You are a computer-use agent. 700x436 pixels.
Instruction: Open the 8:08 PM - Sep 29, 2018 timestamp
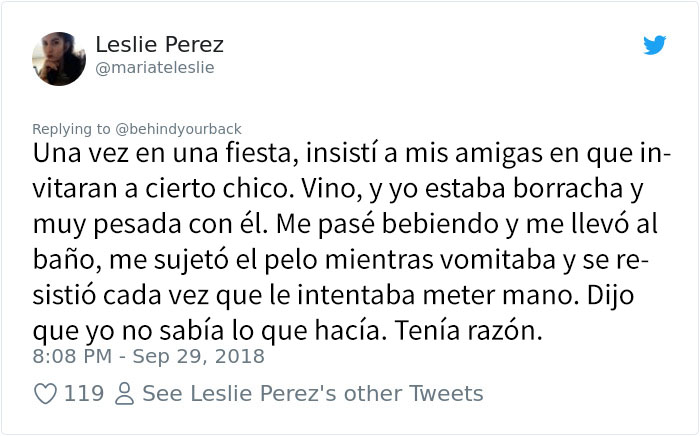click(x=149, y=356)
